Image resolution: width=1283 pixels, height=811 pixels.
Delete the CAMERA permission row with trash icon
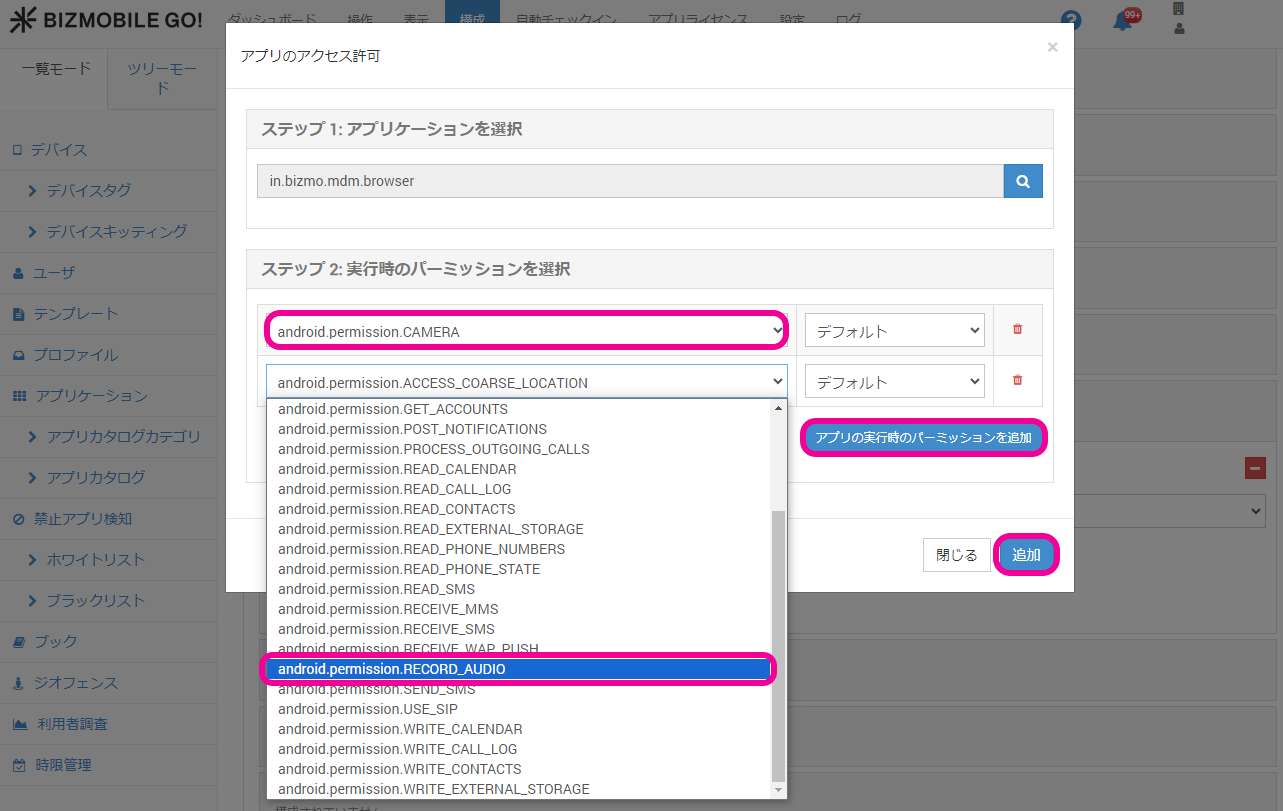[1017, 329]
